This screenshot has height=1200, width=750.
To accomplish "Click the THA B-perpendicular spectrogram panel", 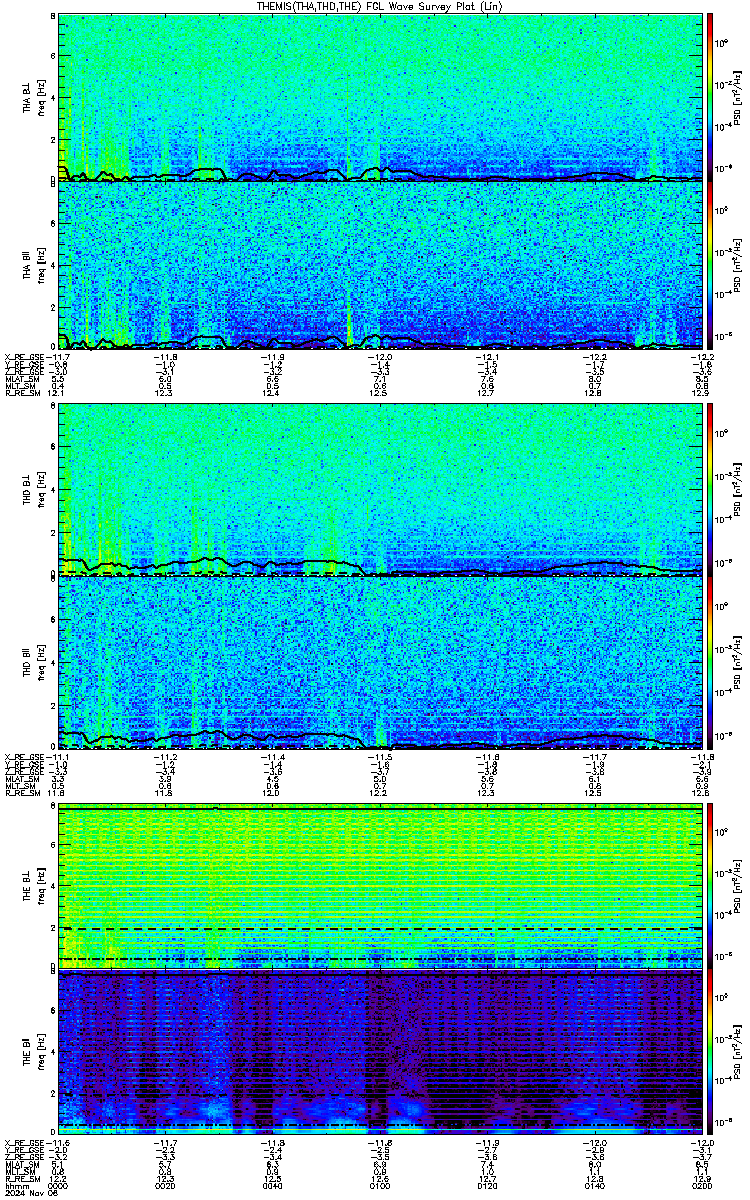I will click(380, 97).
